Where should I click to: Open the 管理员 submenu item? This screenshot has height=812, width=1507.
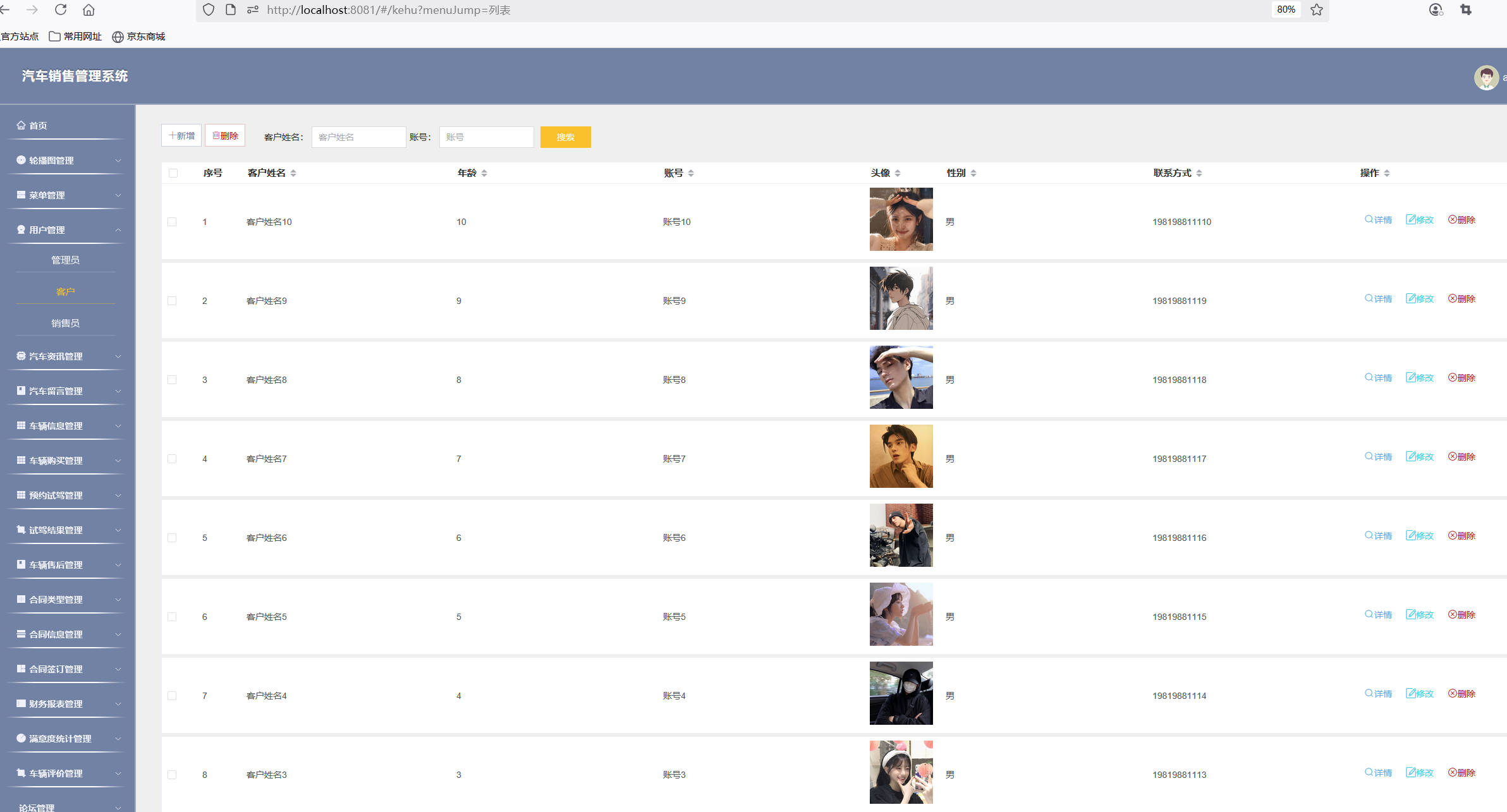coord(65,260)
